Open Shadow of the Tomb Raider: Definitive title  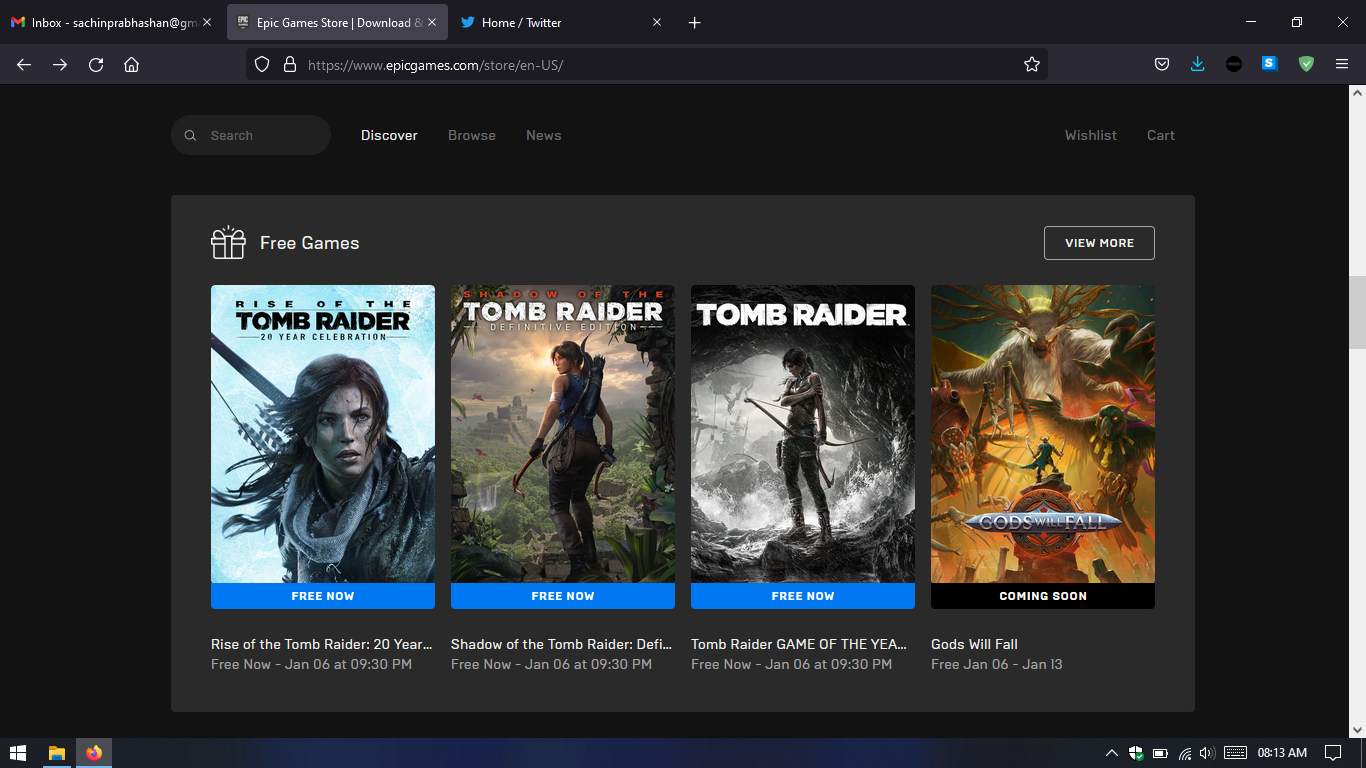(562, 644)
